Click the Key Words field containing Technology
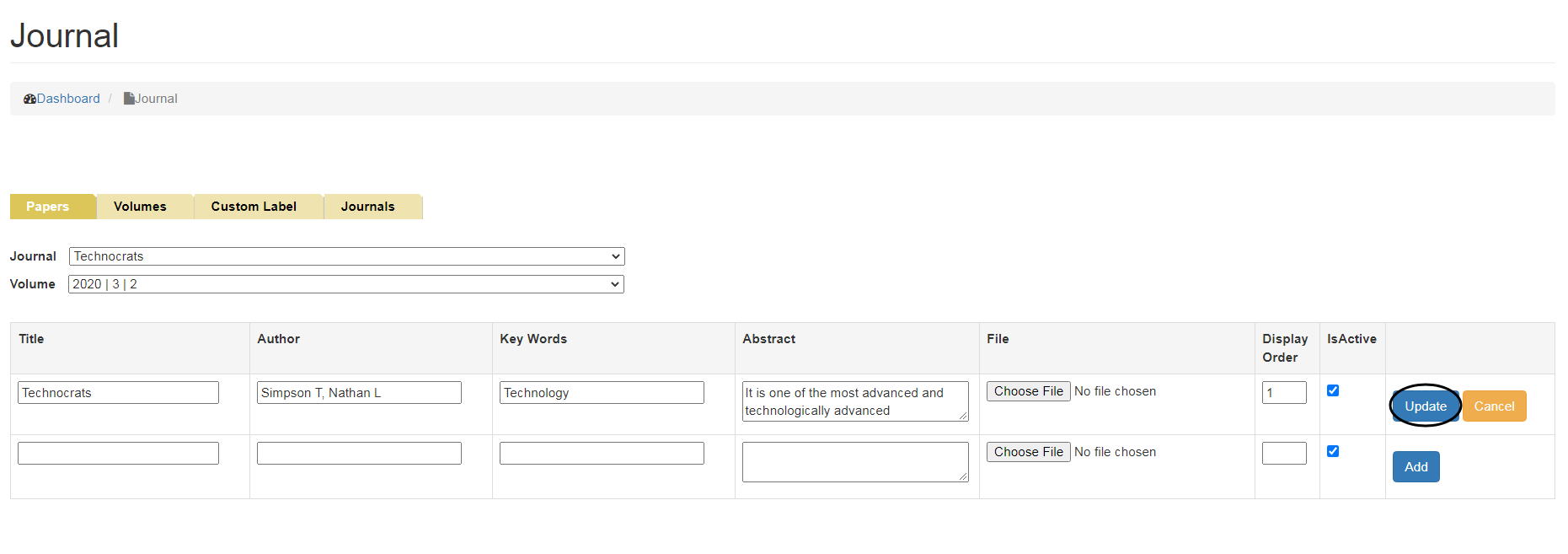The width and height of the screenshot is (1568, 554). point(602,393)
